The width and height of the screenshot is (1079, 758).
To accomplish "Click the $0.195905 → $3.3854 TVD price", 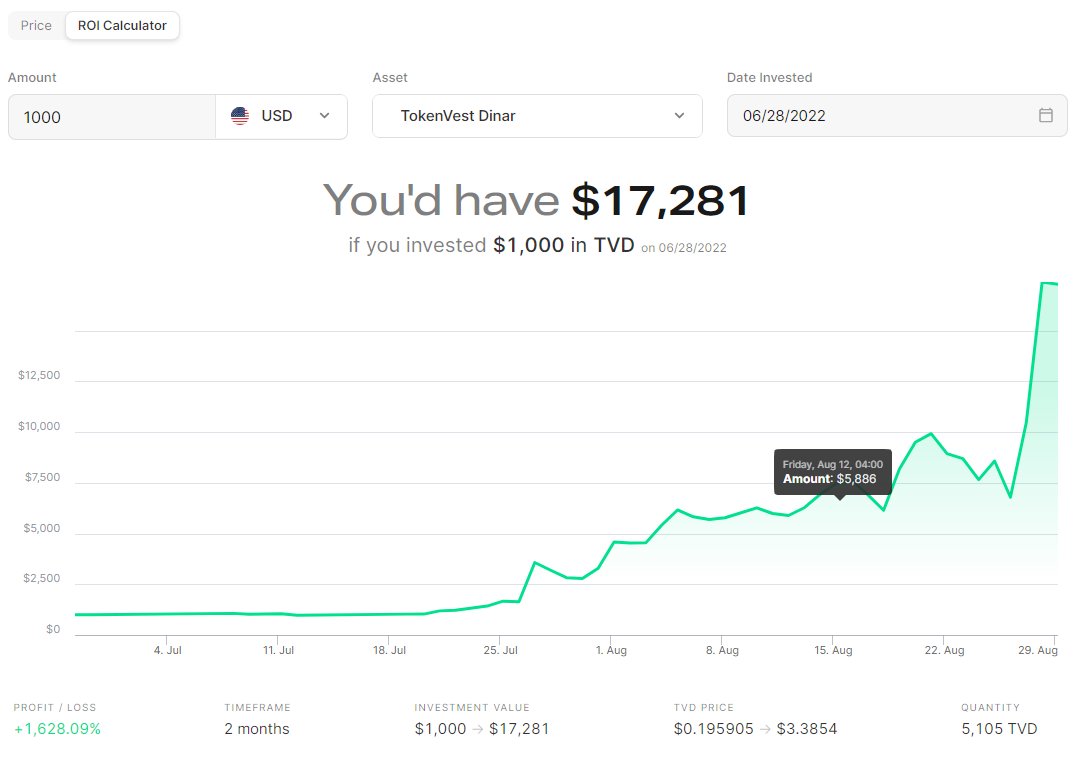I will point(756,729).
